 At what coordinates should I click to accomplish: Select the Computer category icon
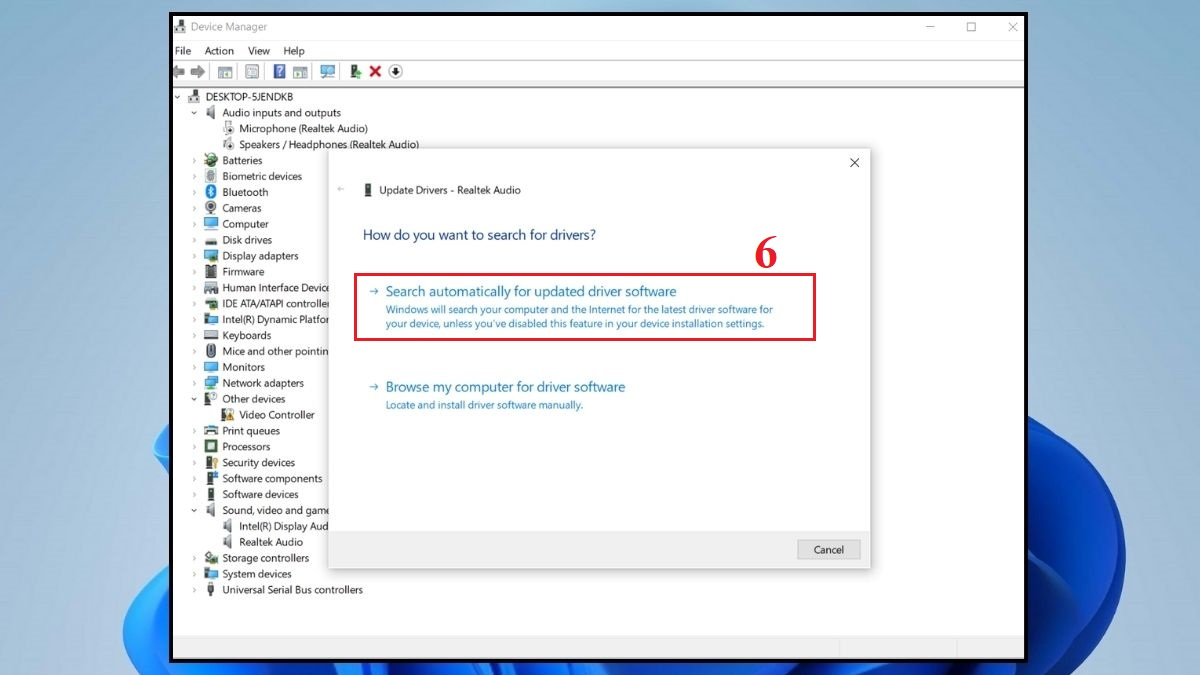point(211,224)
